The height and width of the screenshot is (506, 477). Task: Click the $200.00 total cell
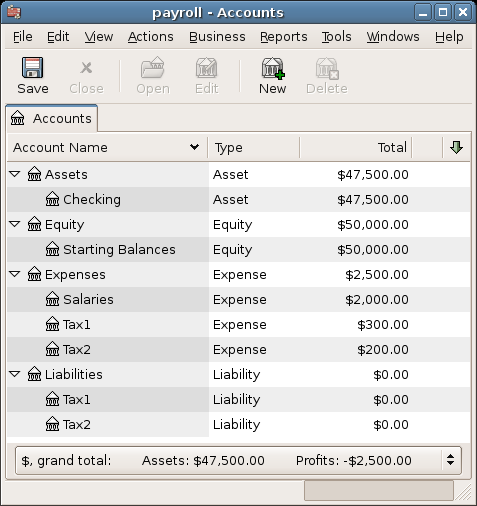383,349
